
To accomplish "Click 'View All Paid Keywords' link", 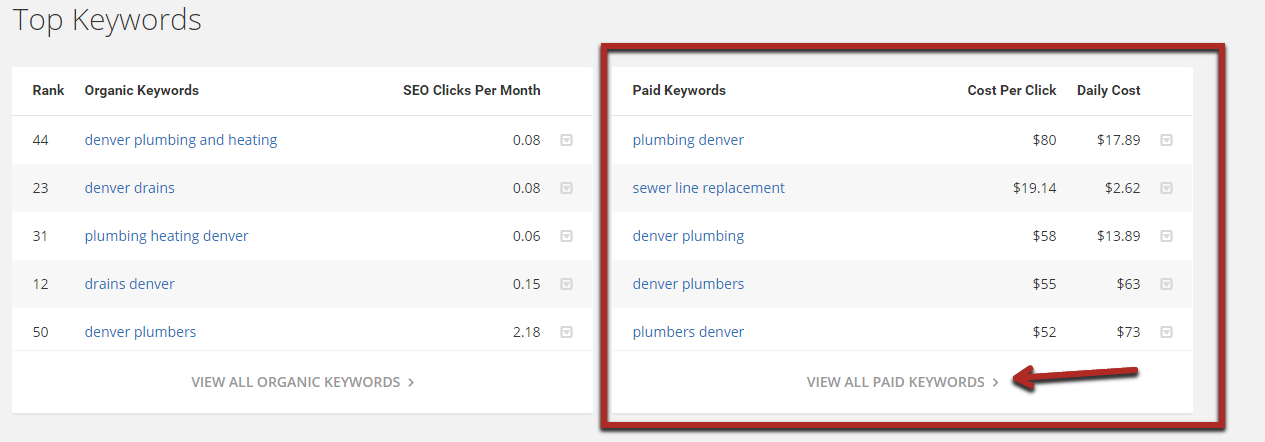I will coord(903,382).
